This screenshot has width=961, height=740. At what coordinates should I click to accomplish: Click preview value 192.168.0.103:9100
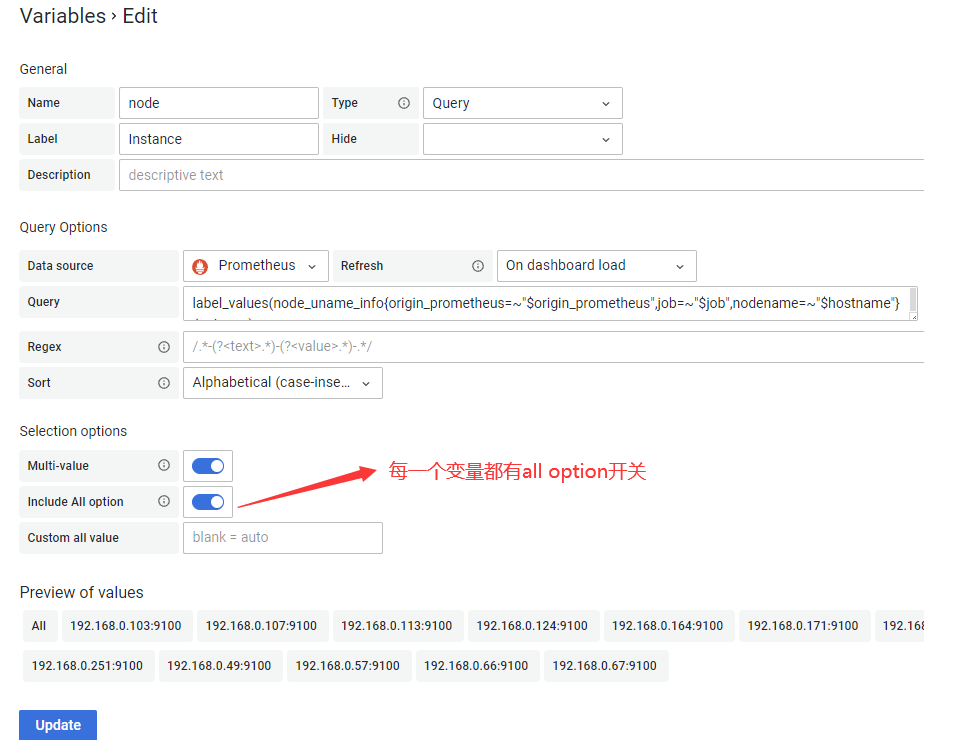click(126, 626)
